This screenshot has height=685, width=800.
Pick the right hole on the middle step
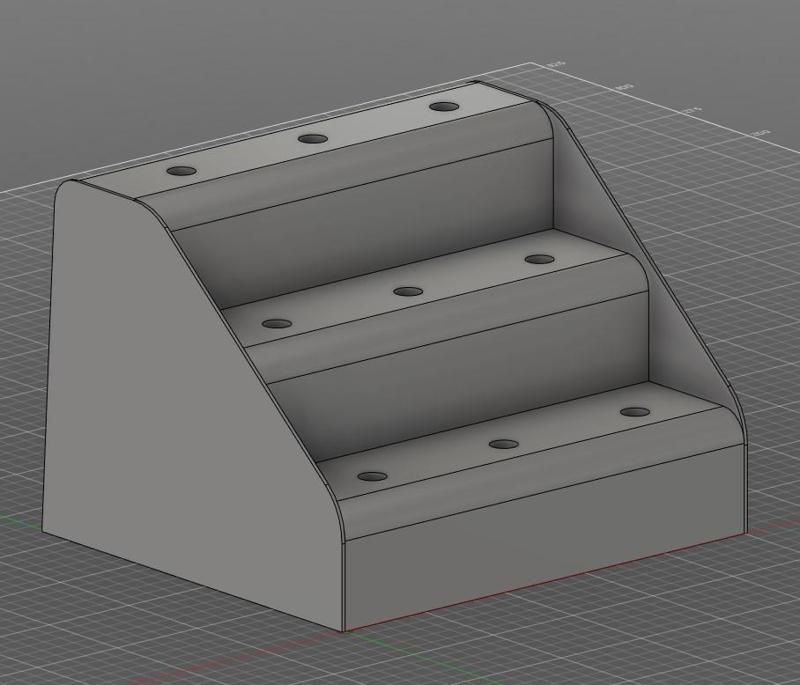pos(539,259)
